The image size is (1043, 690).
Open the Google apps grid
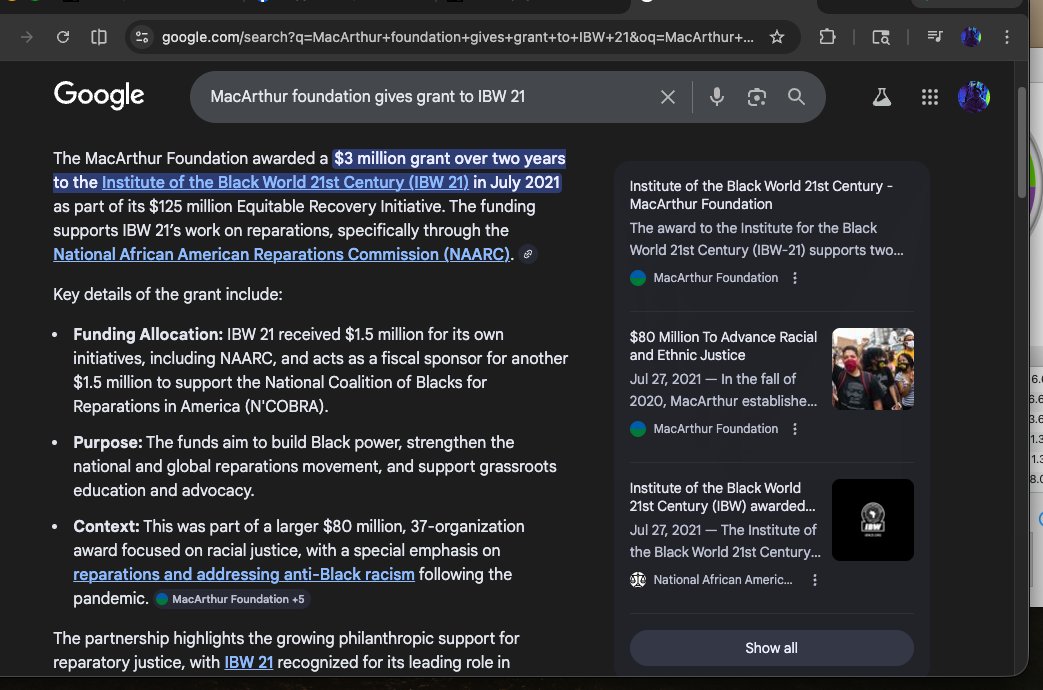click(x=930, y=97)
